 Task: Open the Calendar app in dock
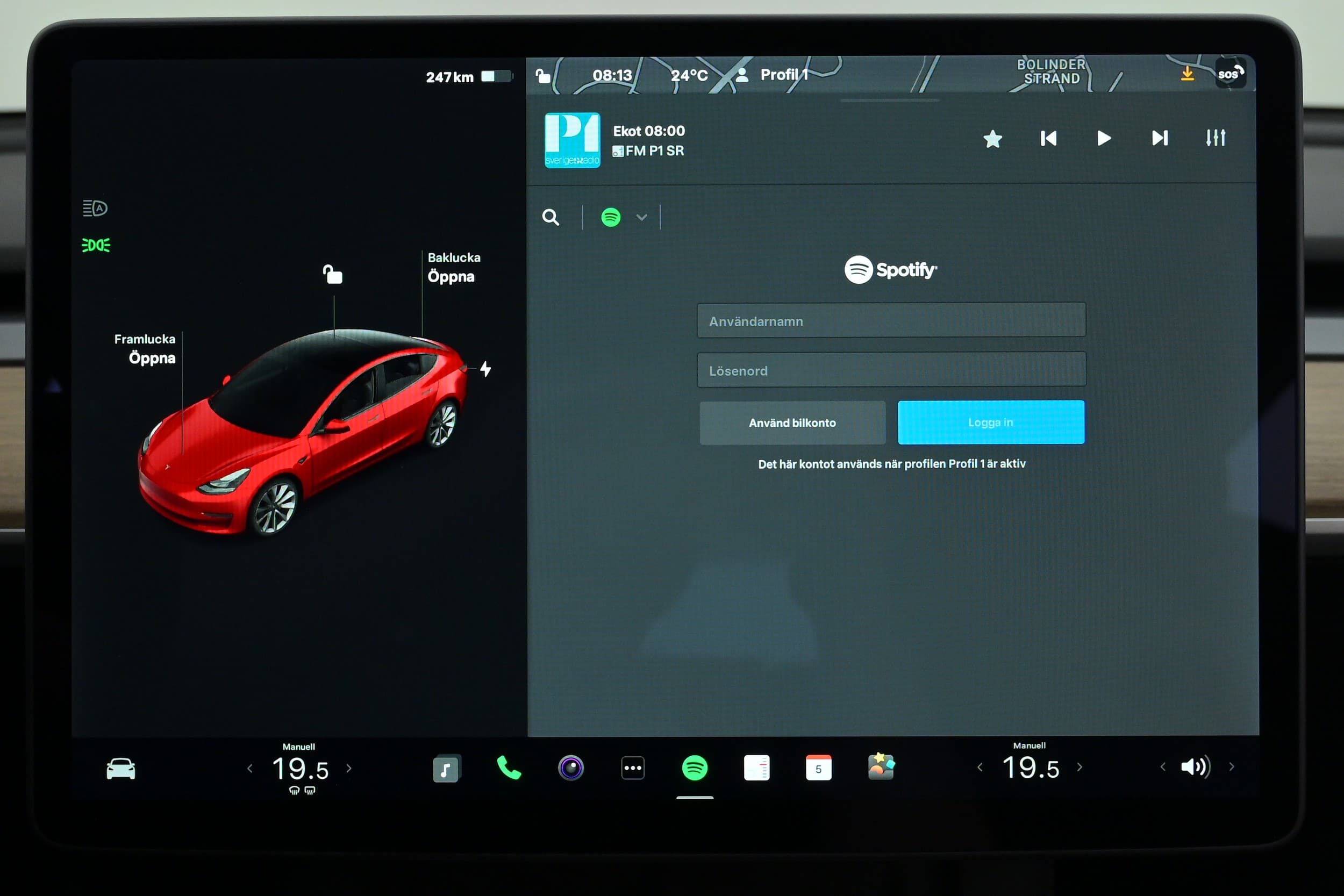tap(818, 768)
